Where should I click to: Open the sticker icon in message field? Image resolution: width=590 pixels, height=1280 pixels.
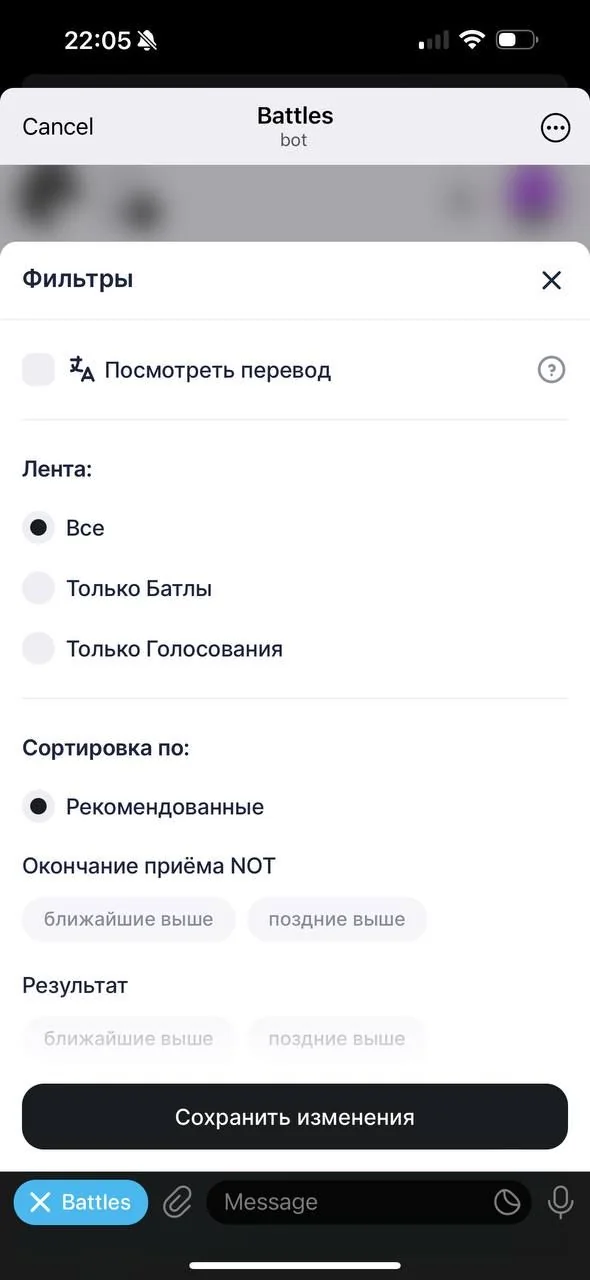click(507, 1202)
